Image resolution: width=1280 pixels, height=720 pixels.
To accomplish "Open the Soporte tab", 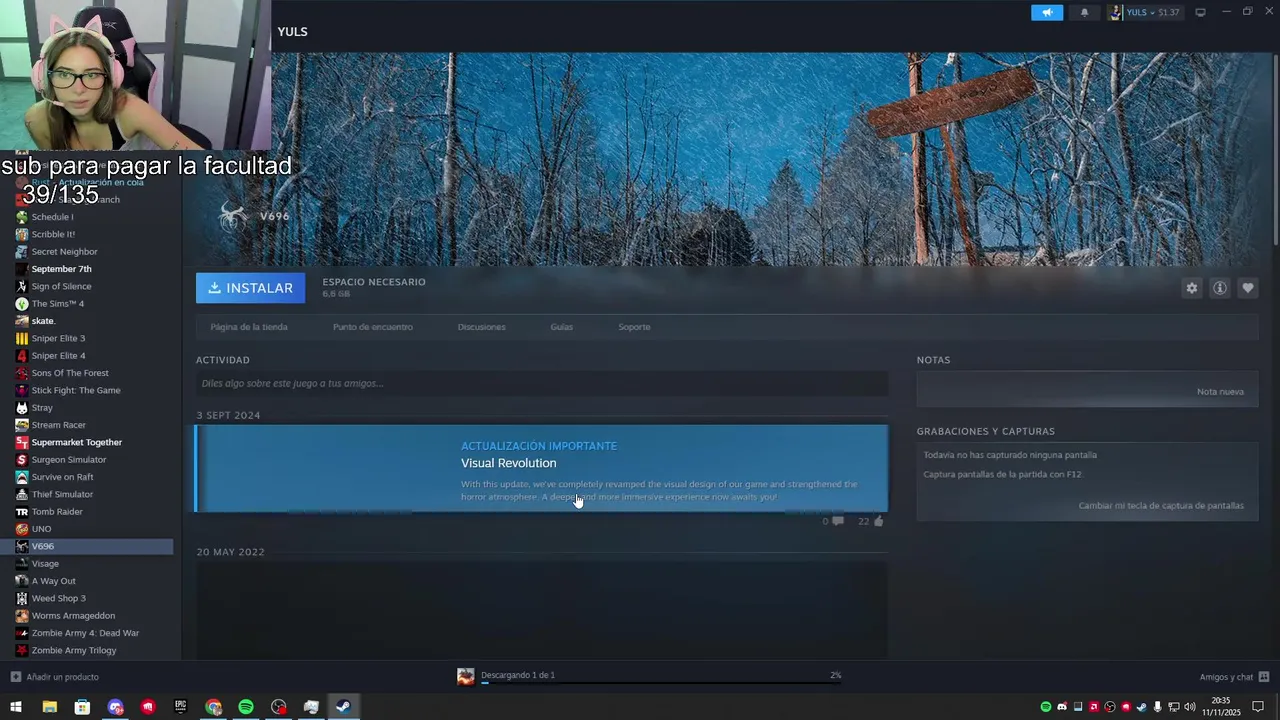I will coord(634,327).
